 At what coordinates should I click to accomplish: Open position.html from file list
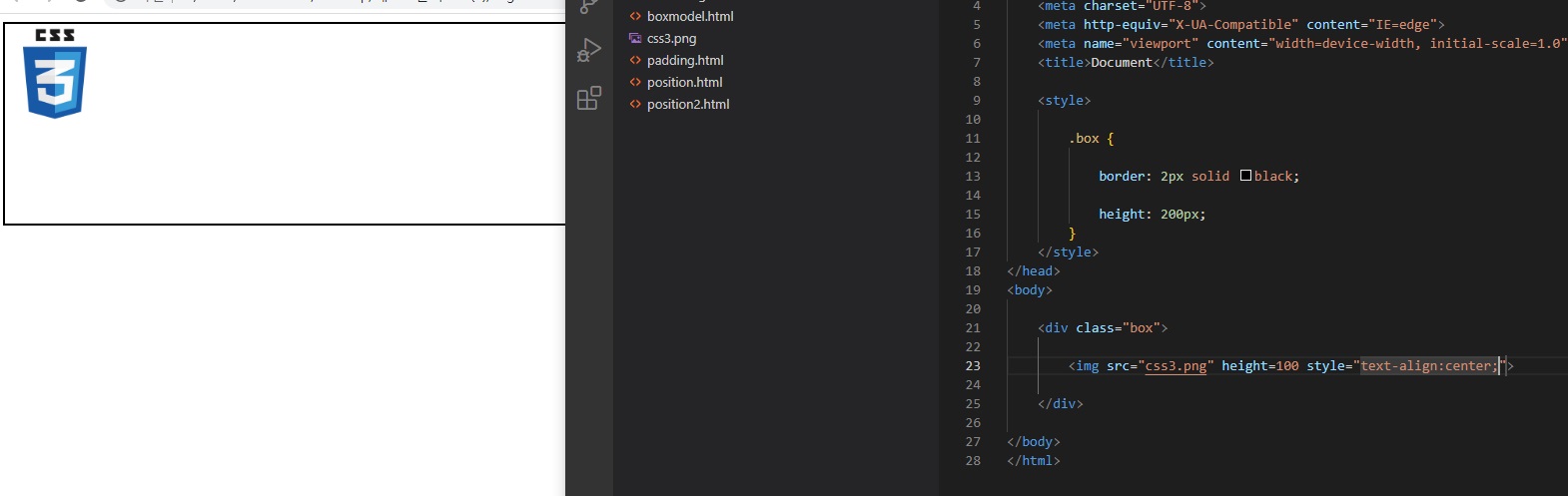click(x=684, y=82)
